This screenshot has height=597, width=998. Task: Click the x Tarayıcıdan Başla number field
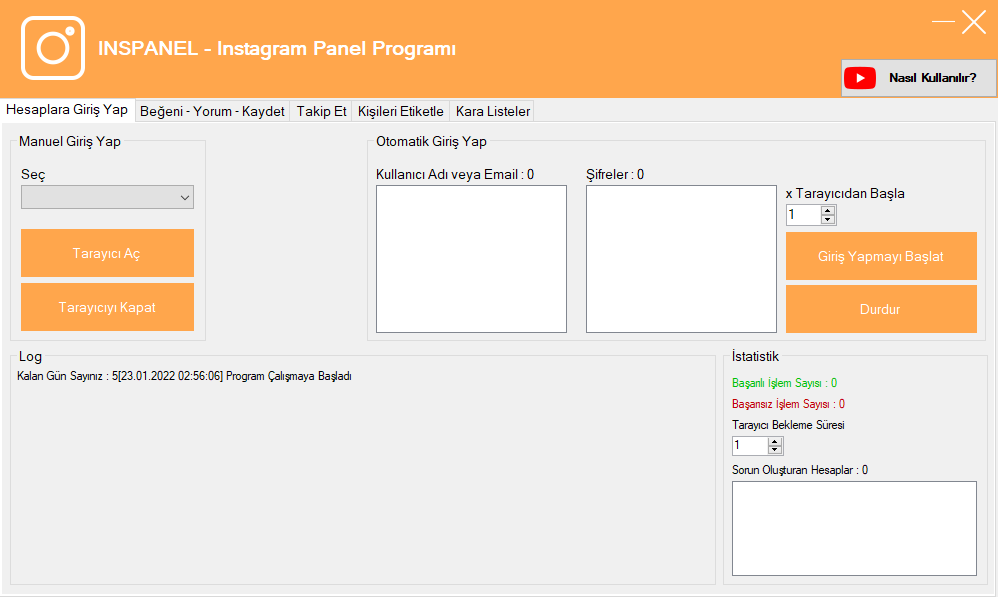803,215
